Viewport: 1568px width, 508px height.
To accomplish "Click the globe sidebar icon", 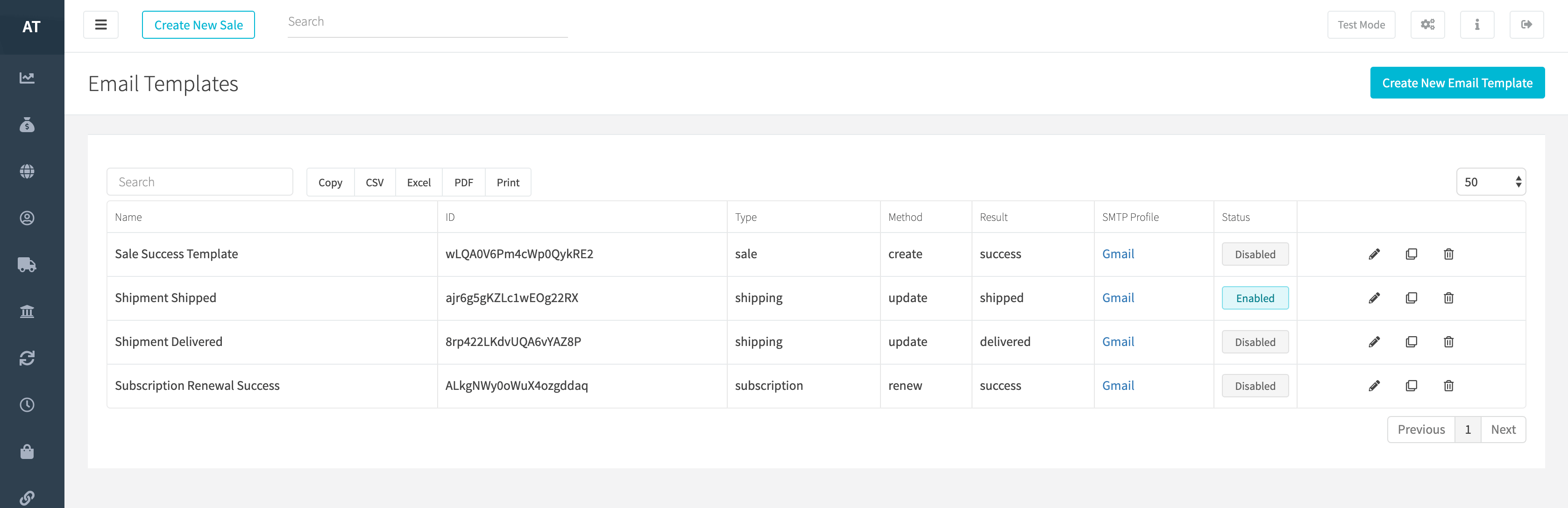I will point(27,171).
